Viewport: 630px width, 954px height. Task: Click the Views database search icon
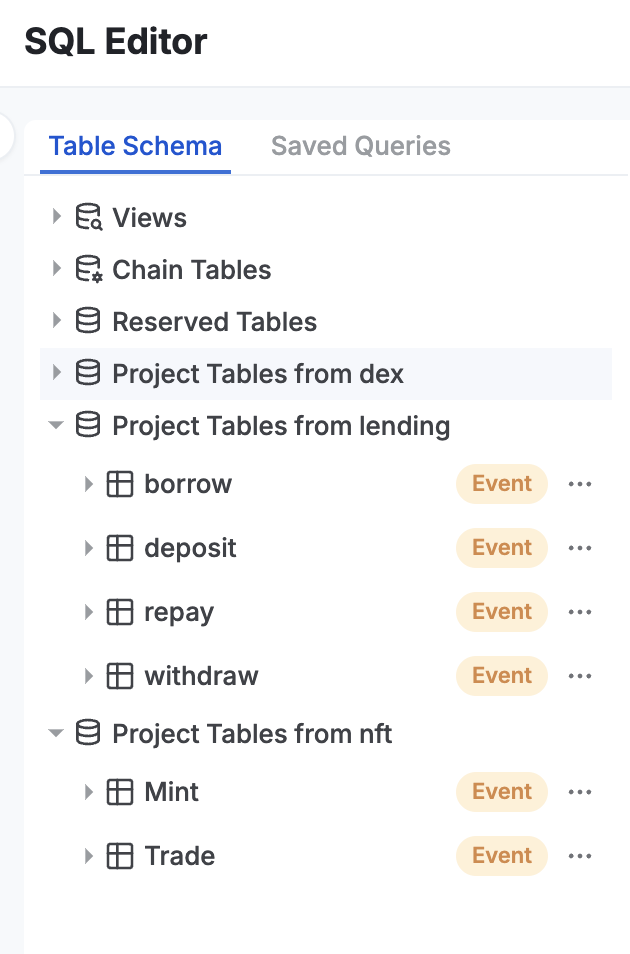(x=89, y=217)
